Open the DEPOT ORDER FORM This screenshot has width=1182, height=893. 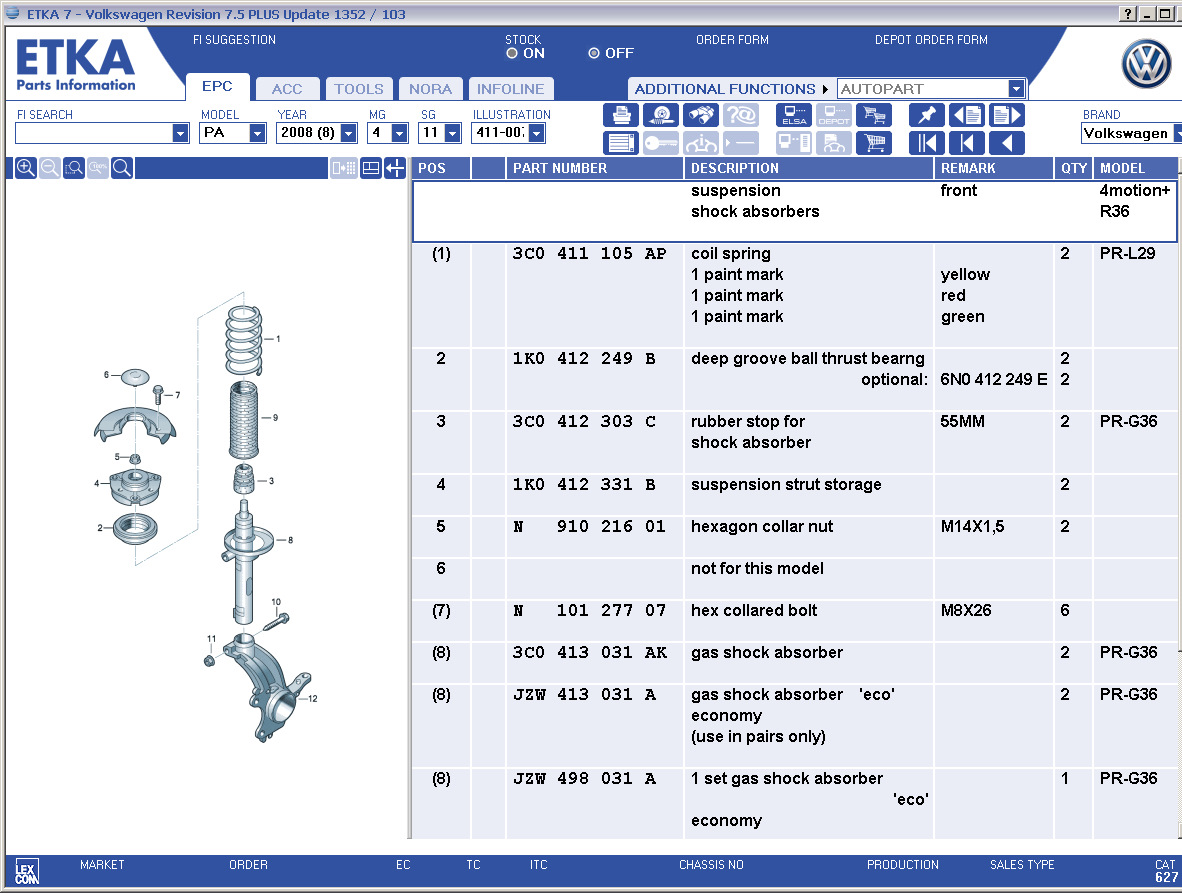931,40
